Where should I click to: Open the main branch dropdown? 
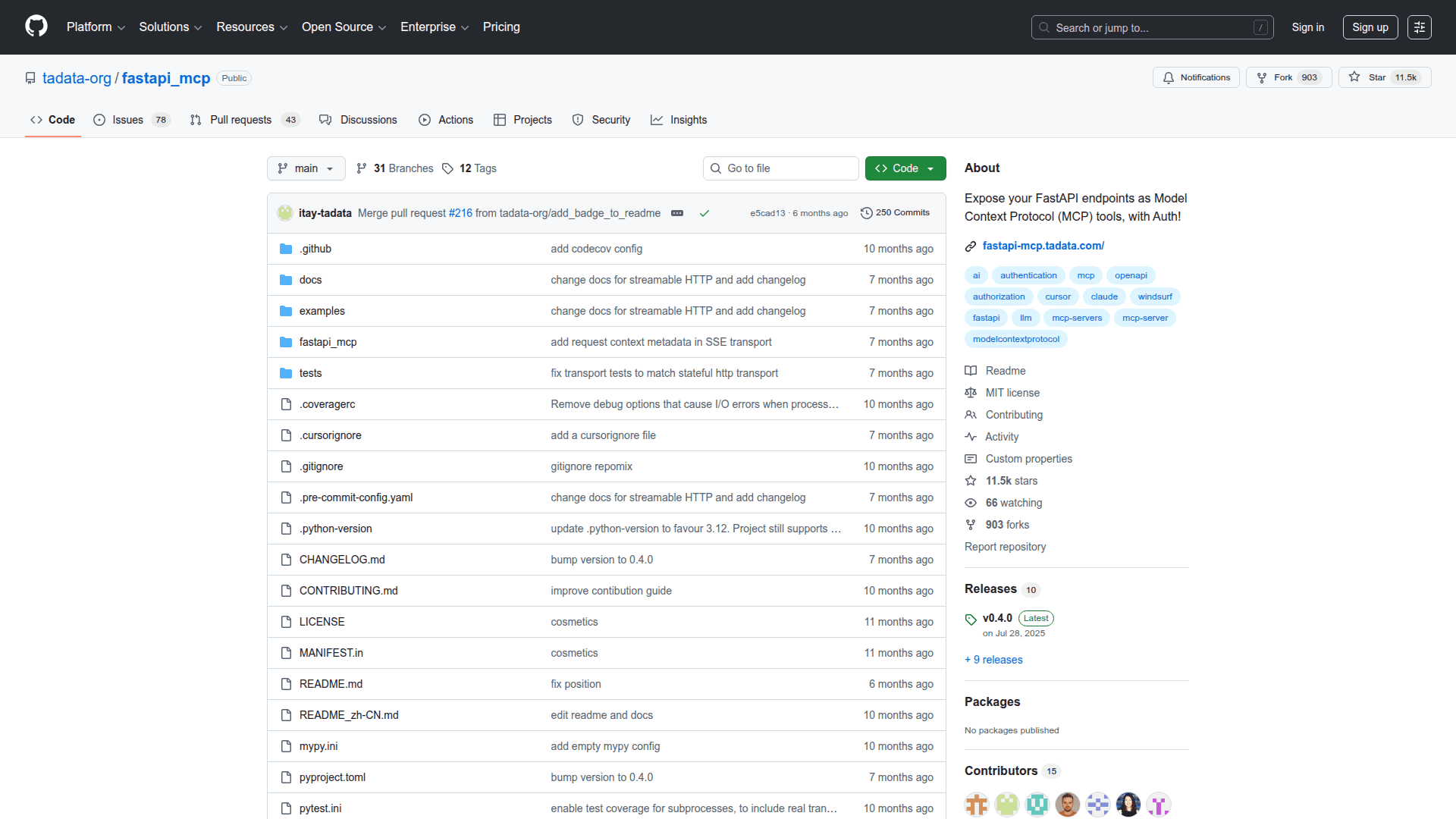click(306, 168)
